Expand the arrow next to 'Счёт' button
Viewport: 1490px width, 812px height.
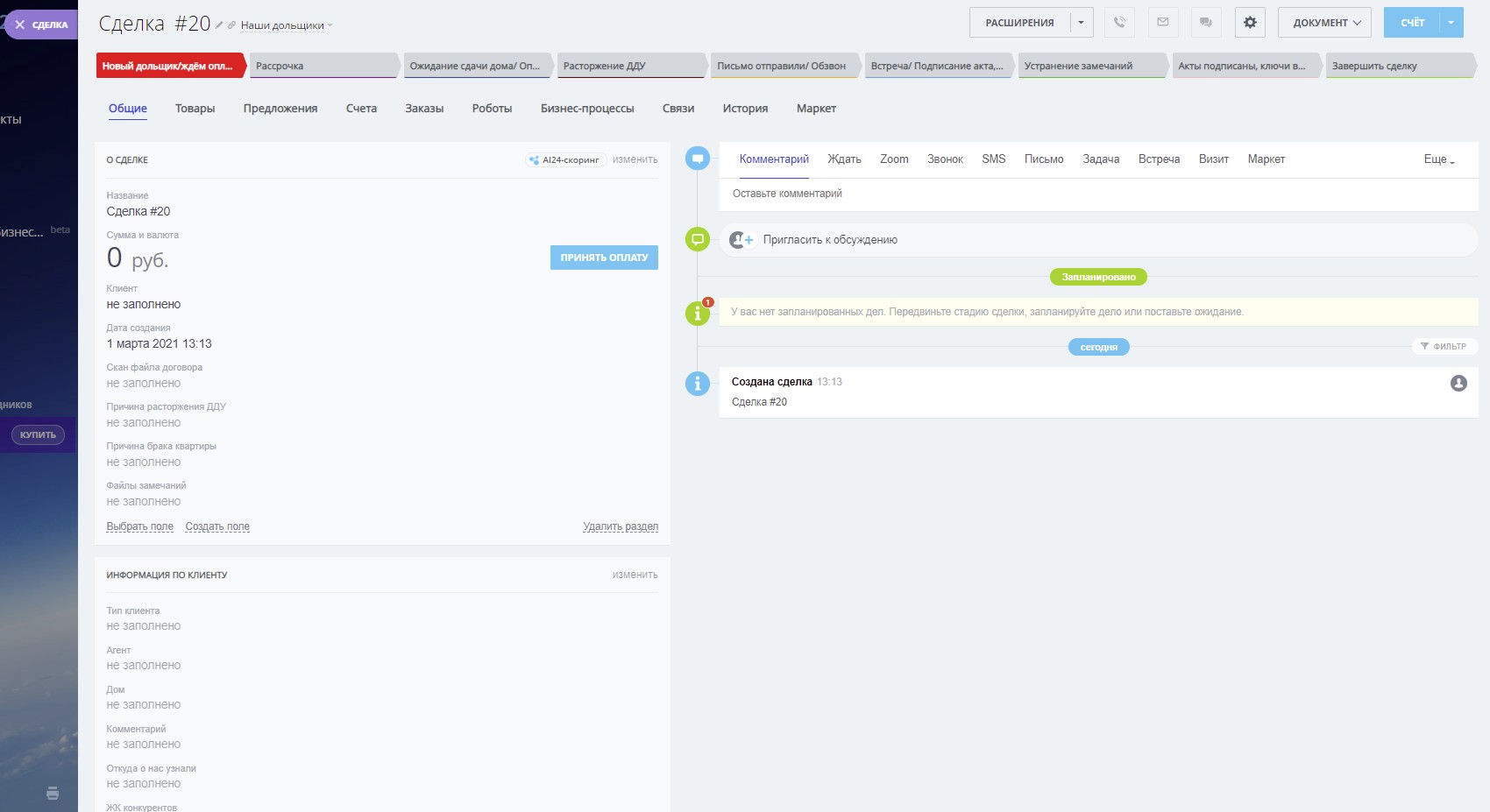point(1451,23)
